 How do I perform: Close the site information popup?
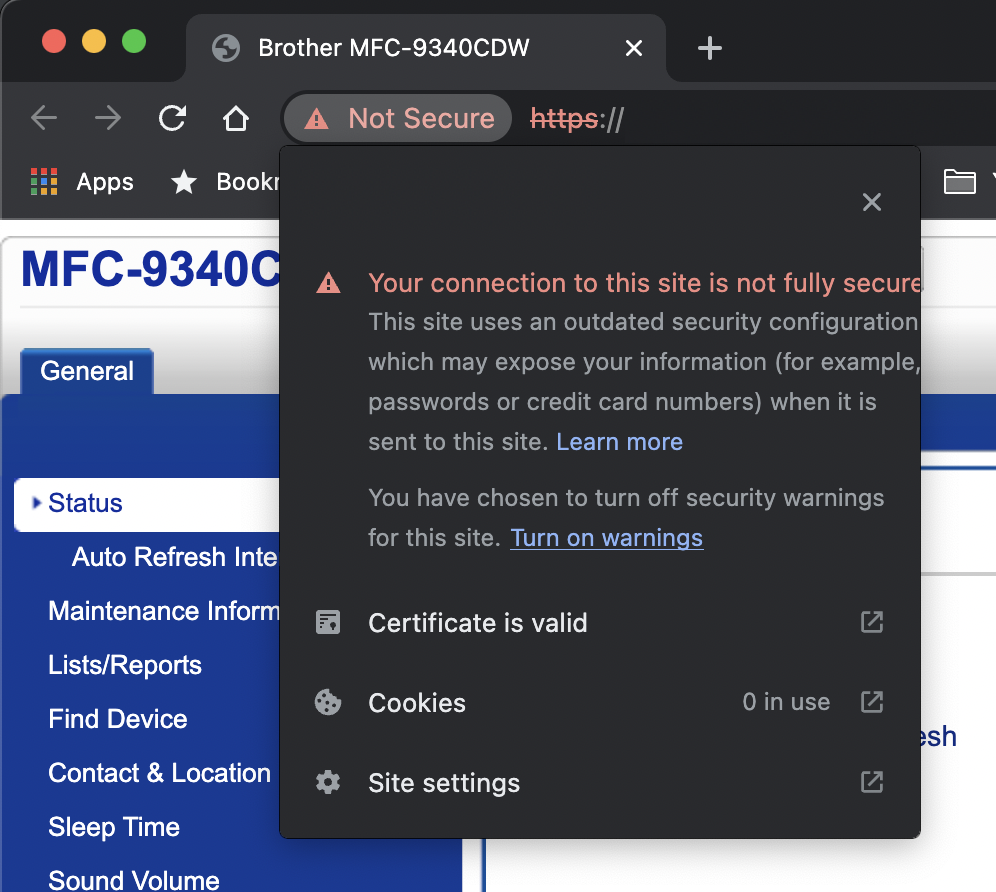(872, 203)
